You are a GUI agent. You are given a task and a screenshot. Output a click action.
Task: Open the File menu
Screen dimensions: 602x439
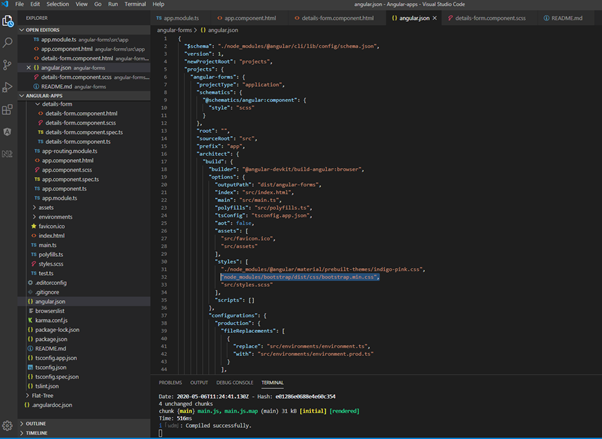click(19, 4)
